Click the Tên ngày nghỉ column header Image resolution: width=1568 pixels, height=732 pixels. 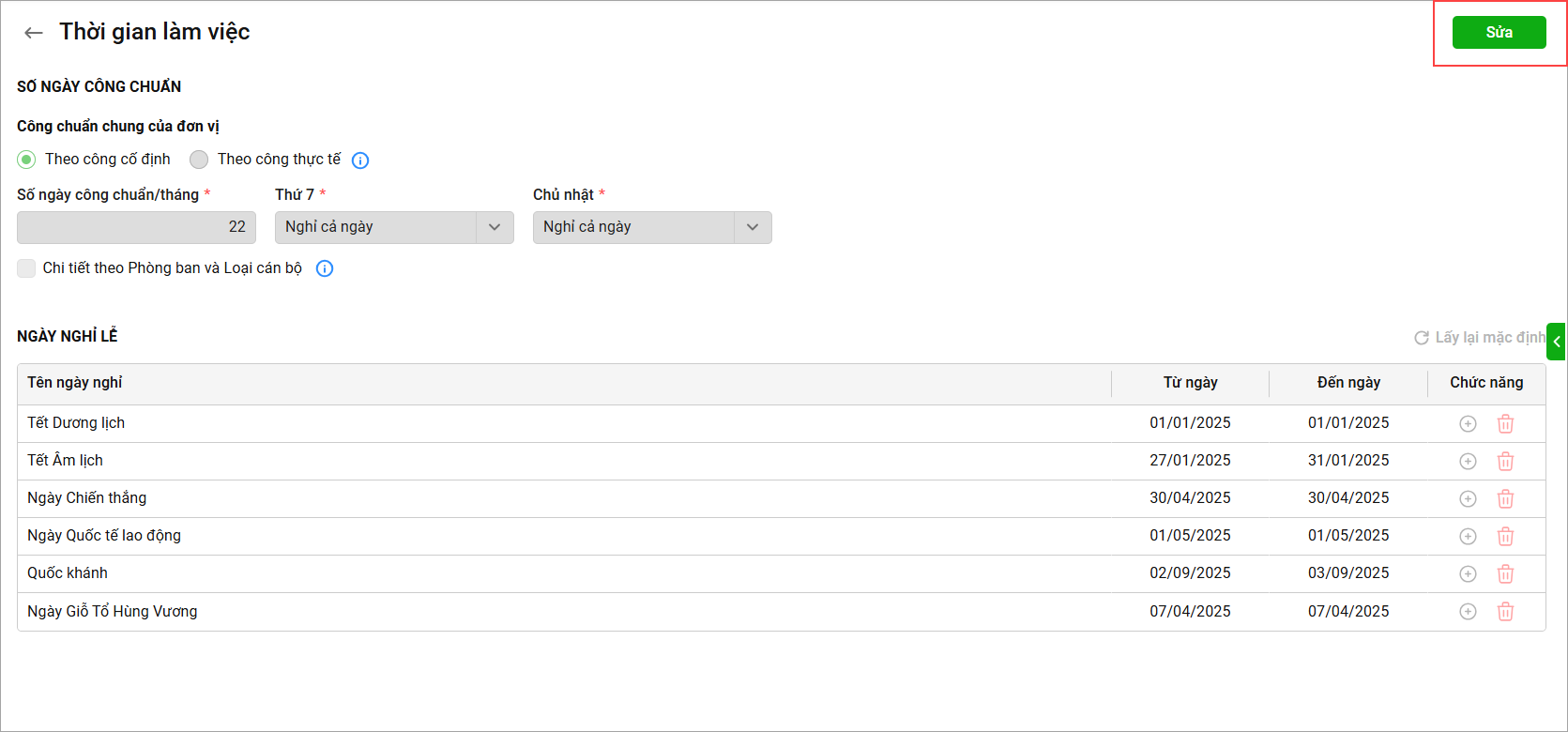[x=75, y=383]
